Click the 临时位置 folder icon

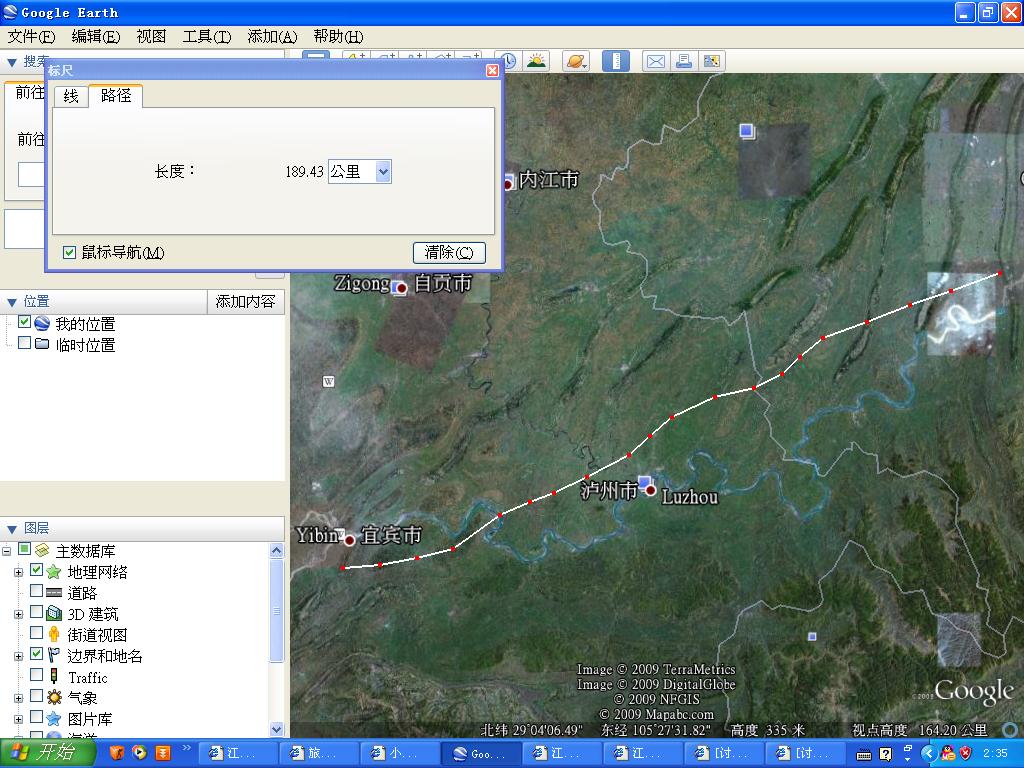[x=42, y=344]
